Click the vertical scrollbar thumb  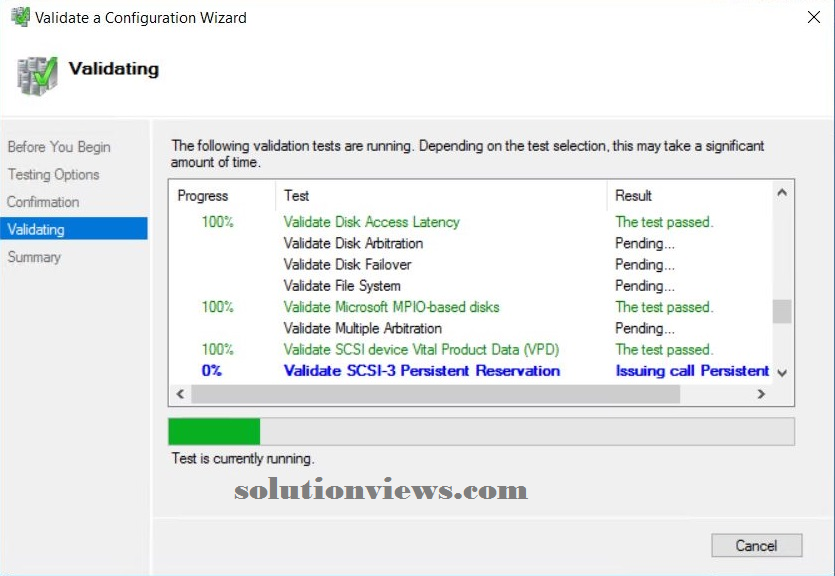coord(782,311)
